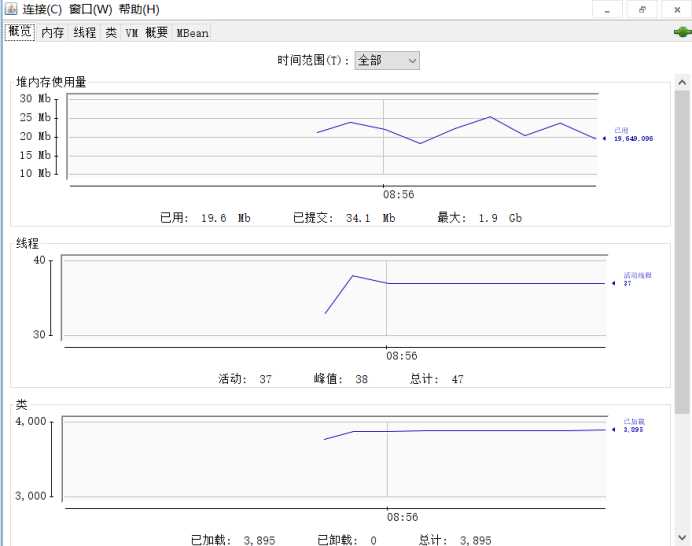Viewport: 692px width, 546px height.
Task: Click the 08:56 label under class chart
Action: click(402, 517)
